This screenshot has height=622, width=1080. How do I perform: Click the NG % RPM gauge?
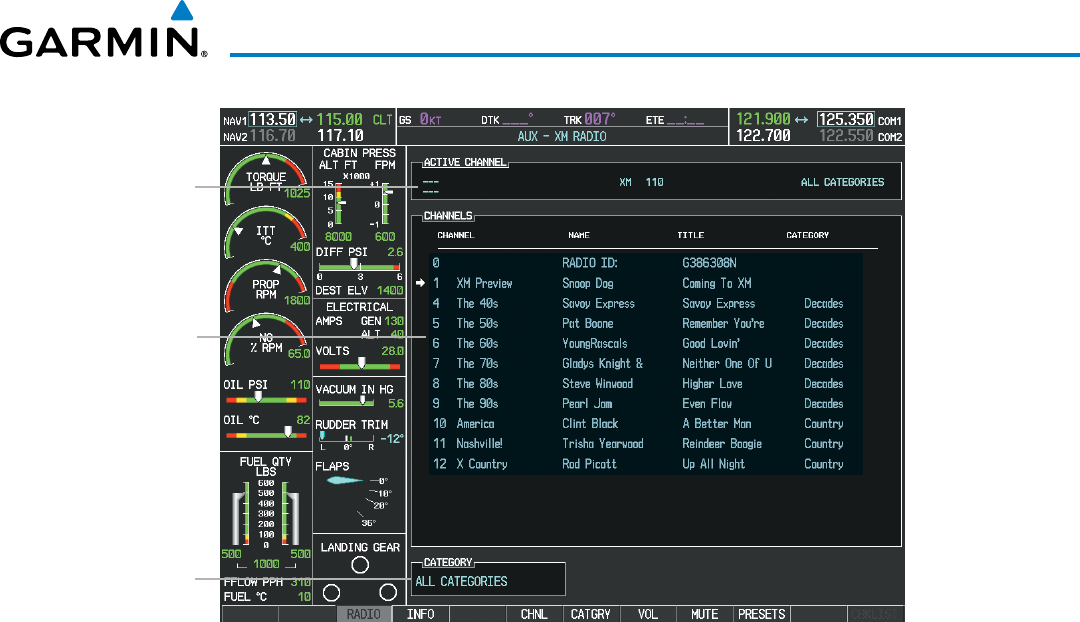267,340
